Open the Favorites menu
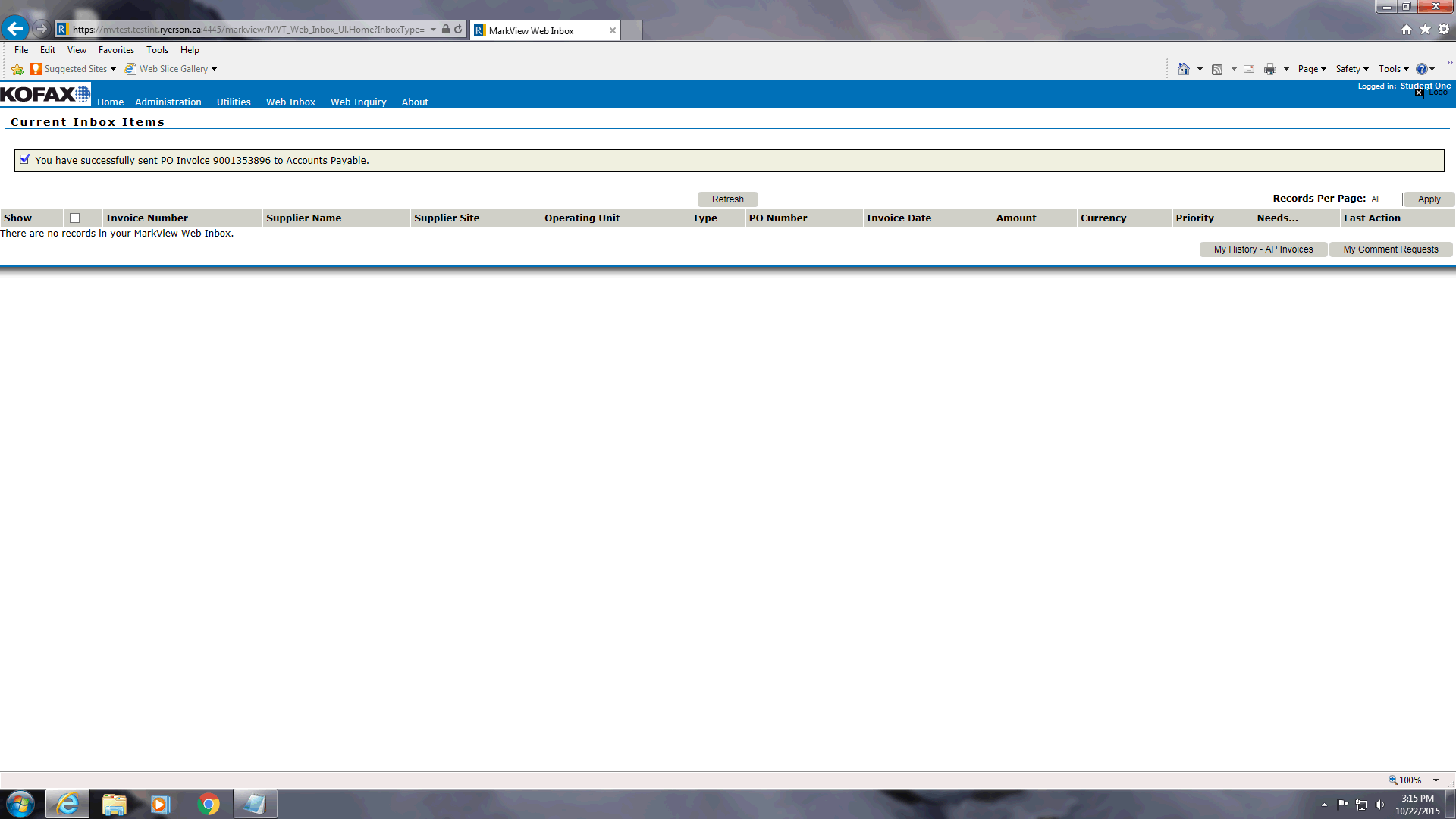The image size is (1456, 819). coord(116,50)
